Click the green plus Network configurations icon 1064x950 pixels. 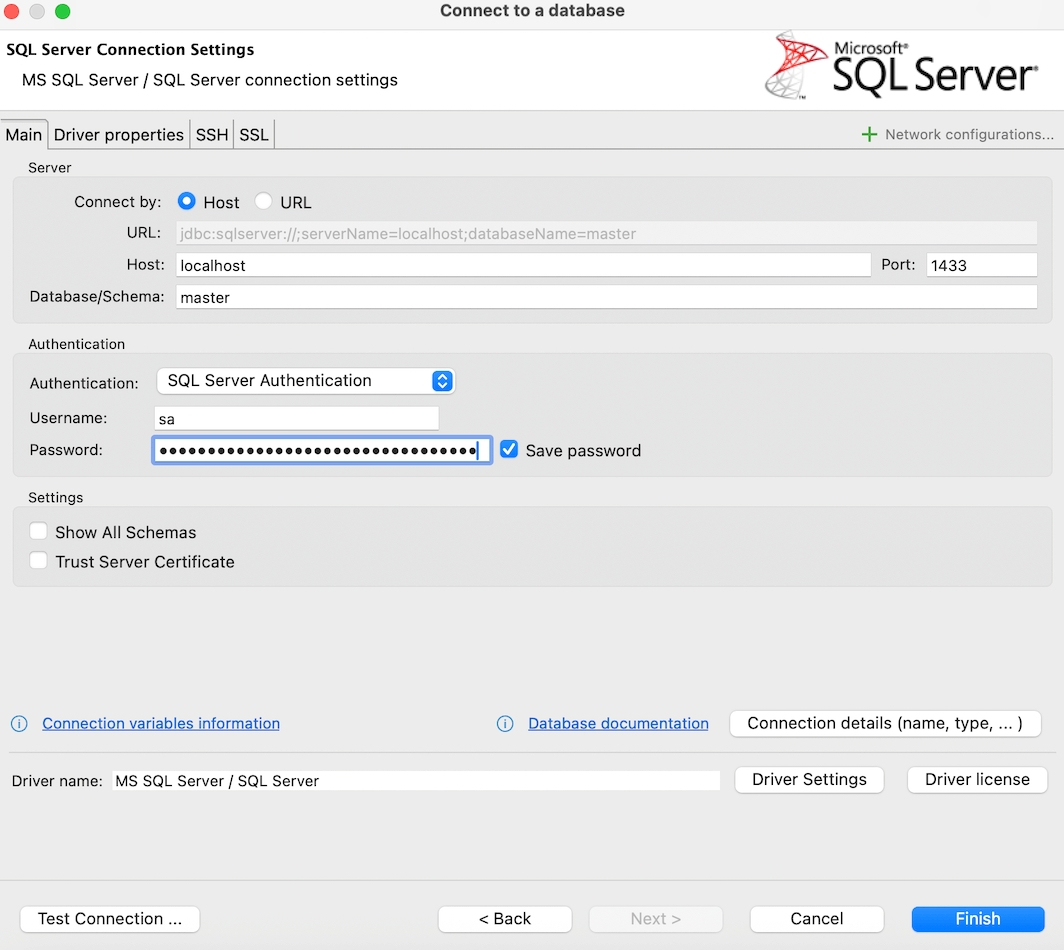click(x=869, y=134)
